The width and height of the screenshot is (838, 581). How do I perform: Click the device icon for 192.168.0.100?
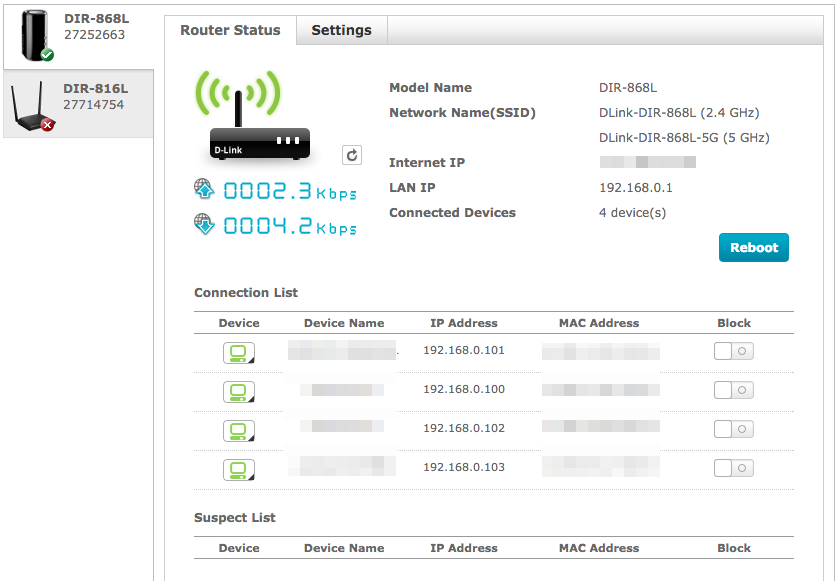tap(238, 390)
